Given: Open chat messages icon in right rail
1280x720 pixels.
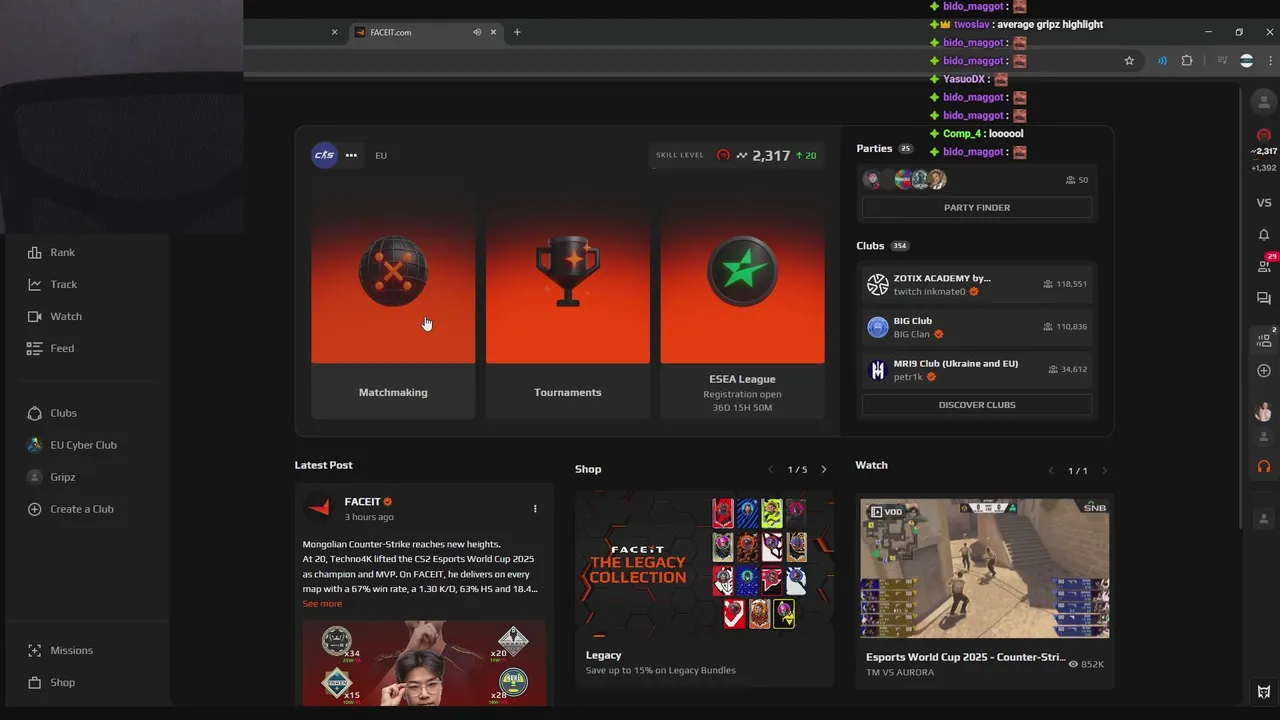Looking at the screenshot, I should click(x=1264, y=298).
